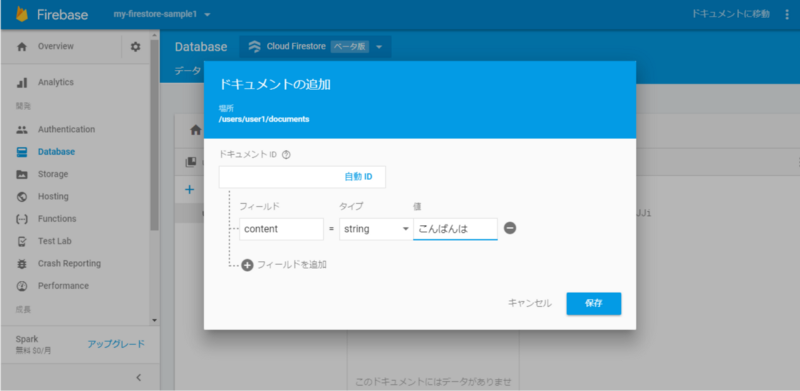The height and width of the screenshot is (391, 800).
Task: Click the Database sidebar icon
Action: [21, 152]
